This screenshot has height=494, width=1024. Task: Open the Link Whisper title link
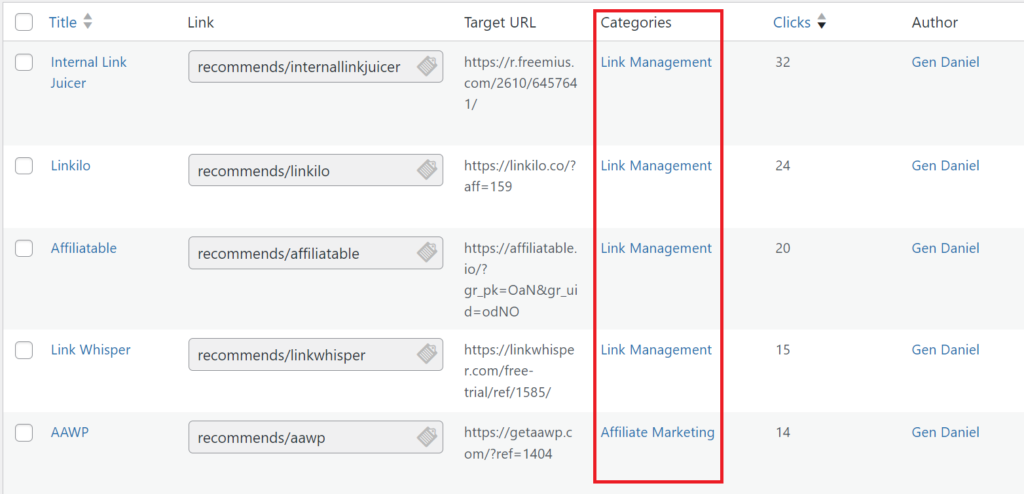click(91, 350)
